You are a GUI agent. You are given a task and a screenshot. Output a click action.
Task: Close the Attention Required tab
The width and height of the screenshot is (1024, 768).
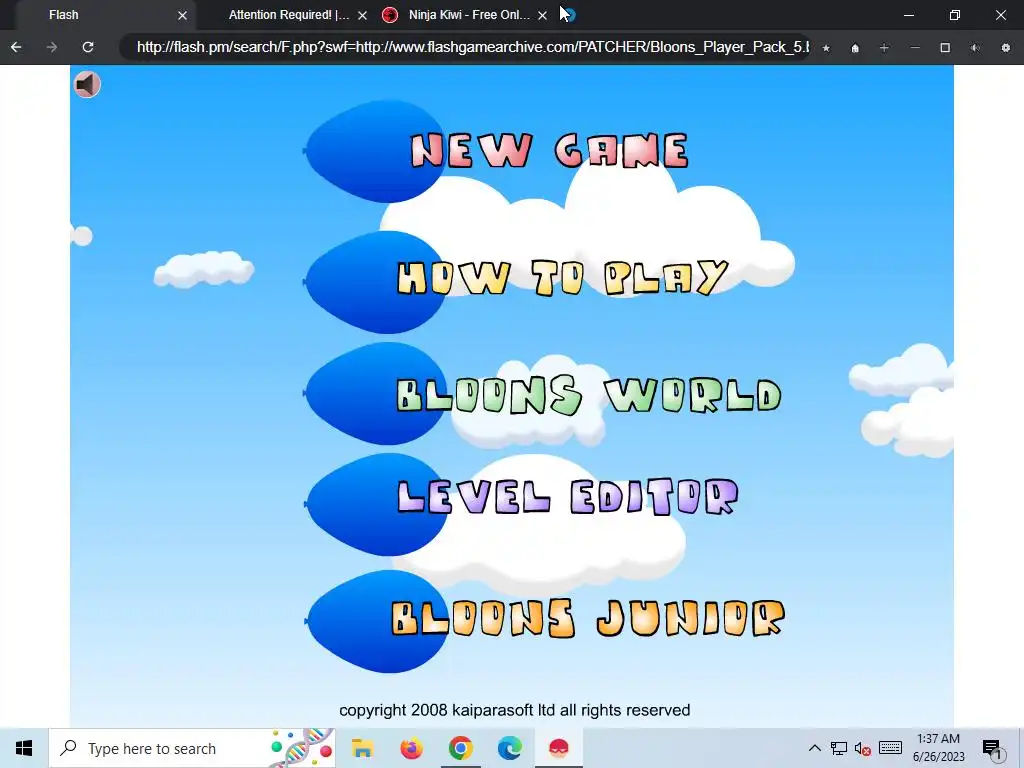pyautogui.click(x=362, y=15)
